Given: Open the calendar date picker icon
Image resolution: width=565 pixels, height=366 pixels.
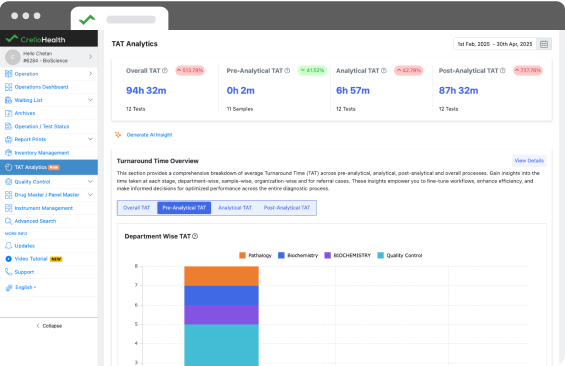Looking at the screenshot, I should 544,44.
